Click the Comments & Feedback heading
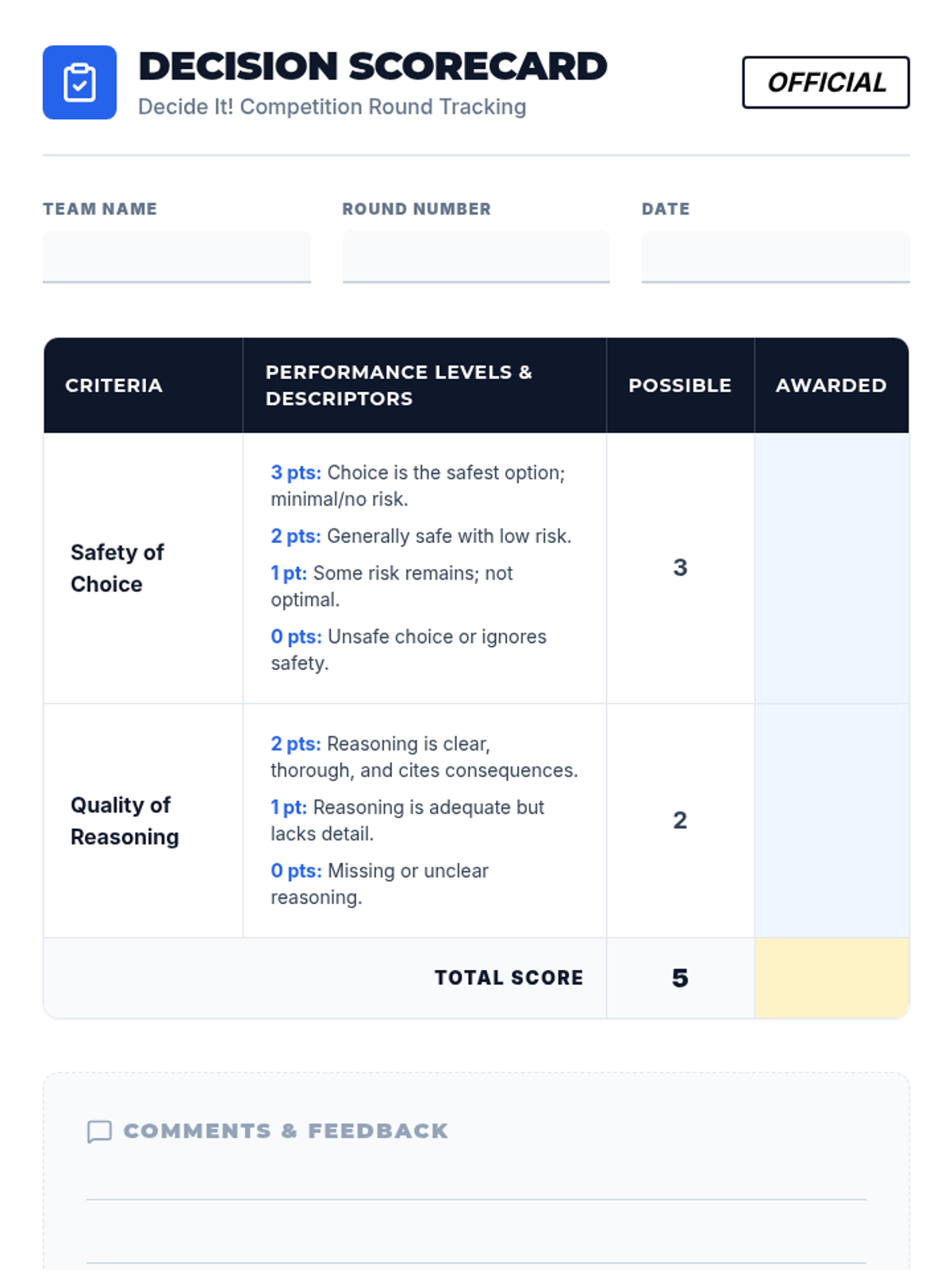 (286, 1131)
